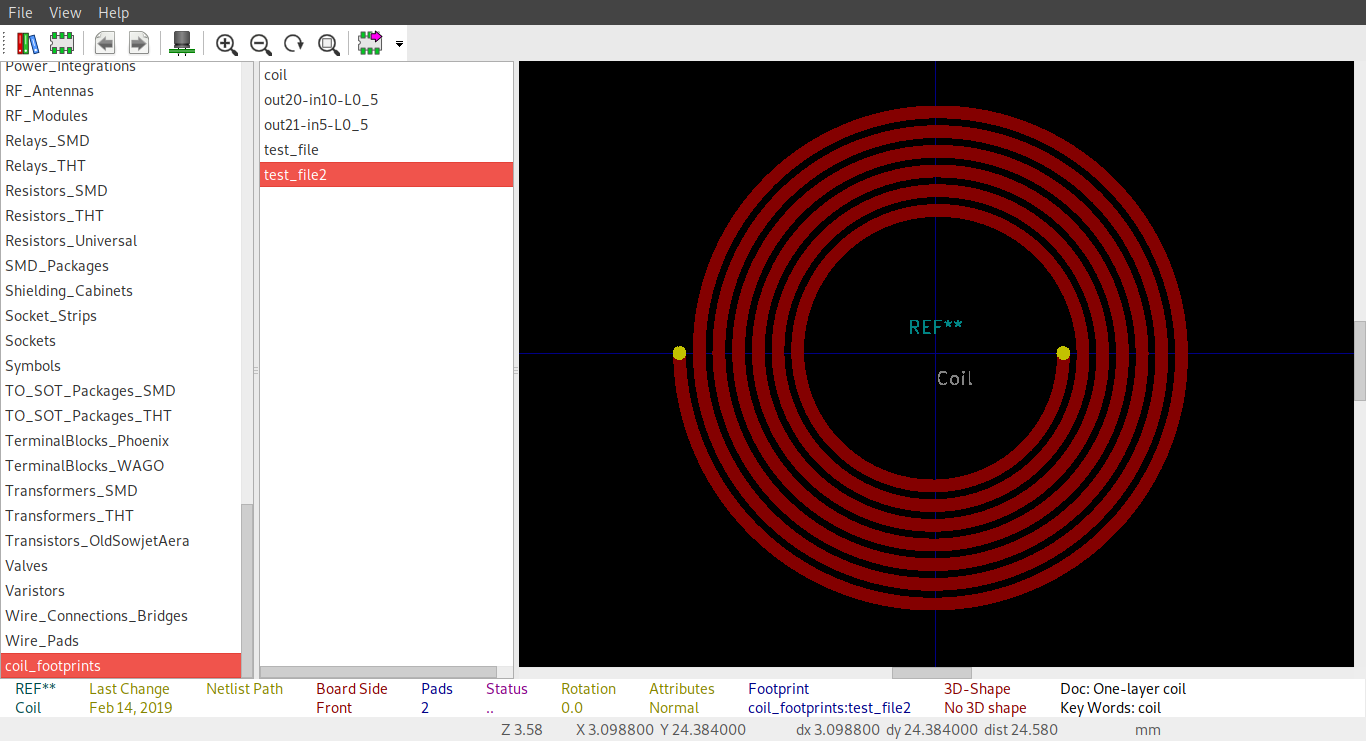Screen dimensions: 1366x741
Task: Redraw the view with refresh icon
Action: pos(295,43)
